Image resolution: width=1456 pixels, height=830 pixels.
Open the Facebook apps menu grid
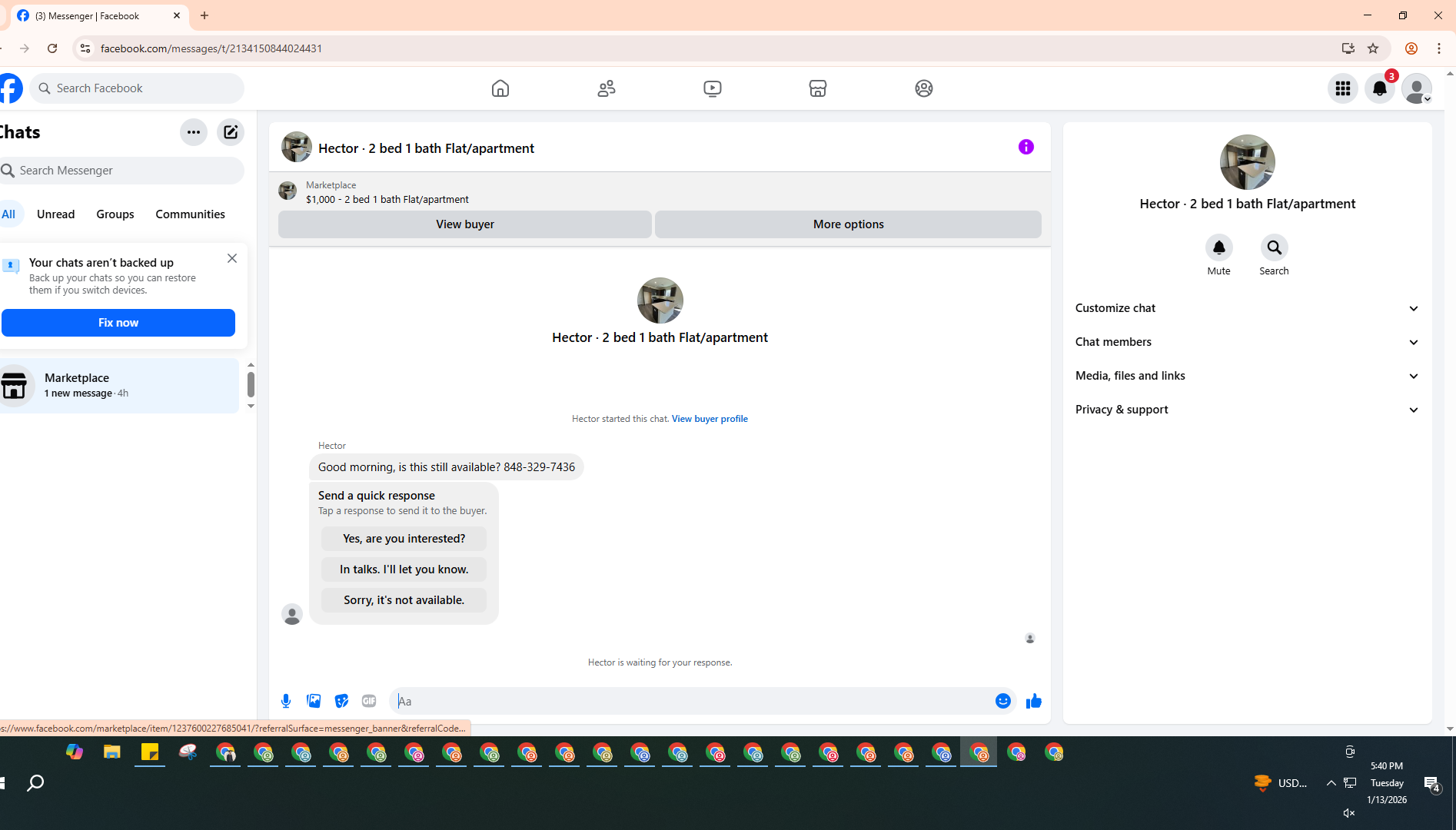coord(1343,88)
